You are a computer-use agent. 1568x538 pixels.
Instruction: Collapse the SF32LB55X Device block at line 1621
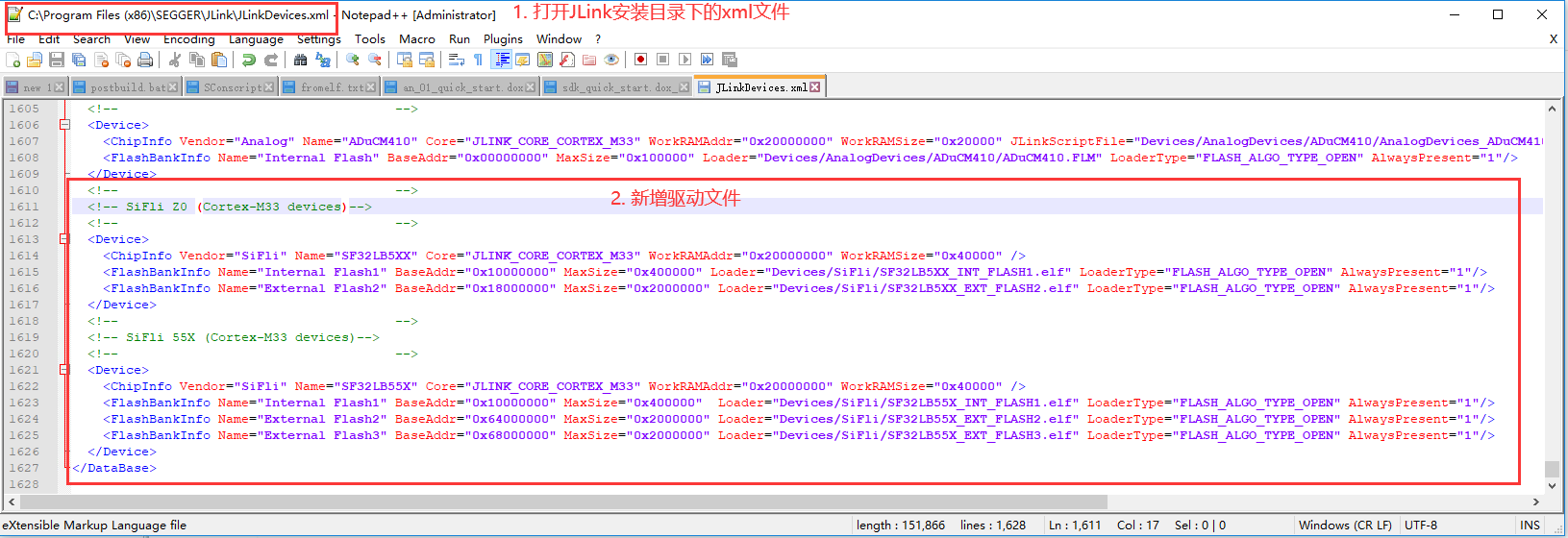(64, 370)
